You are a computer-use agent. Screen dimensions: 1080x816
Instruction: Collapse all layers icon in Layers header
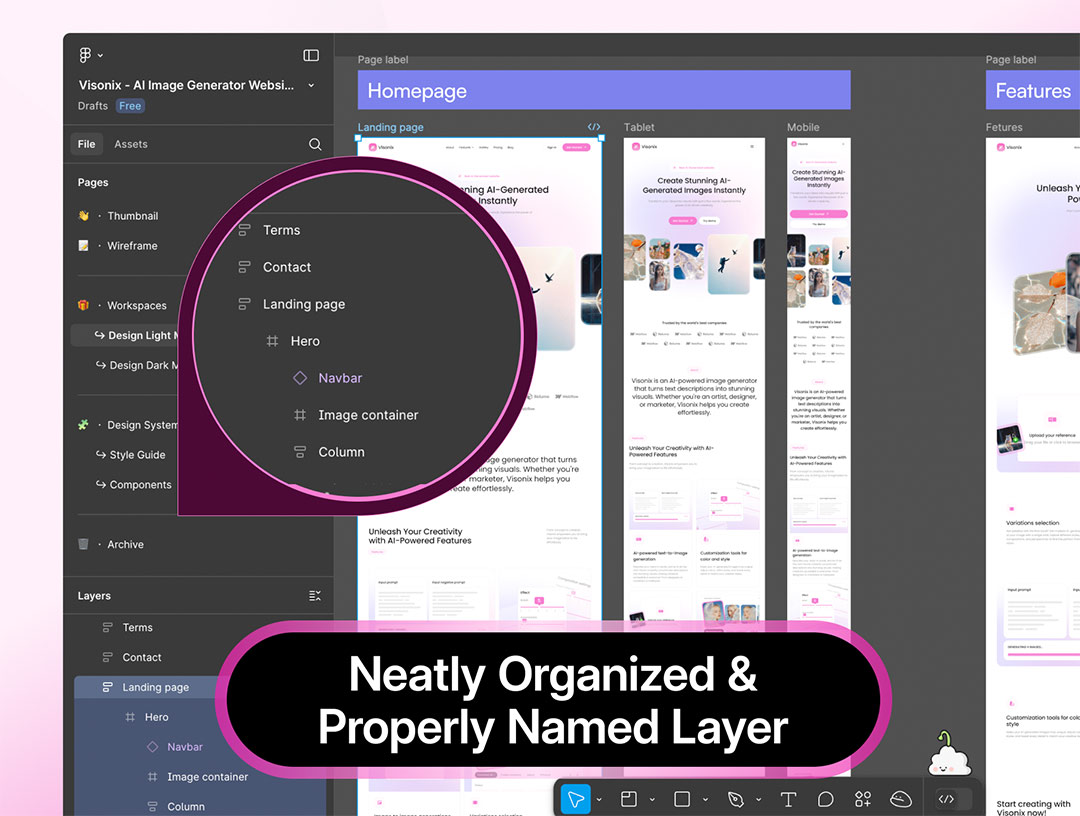[x=315, y=596]
